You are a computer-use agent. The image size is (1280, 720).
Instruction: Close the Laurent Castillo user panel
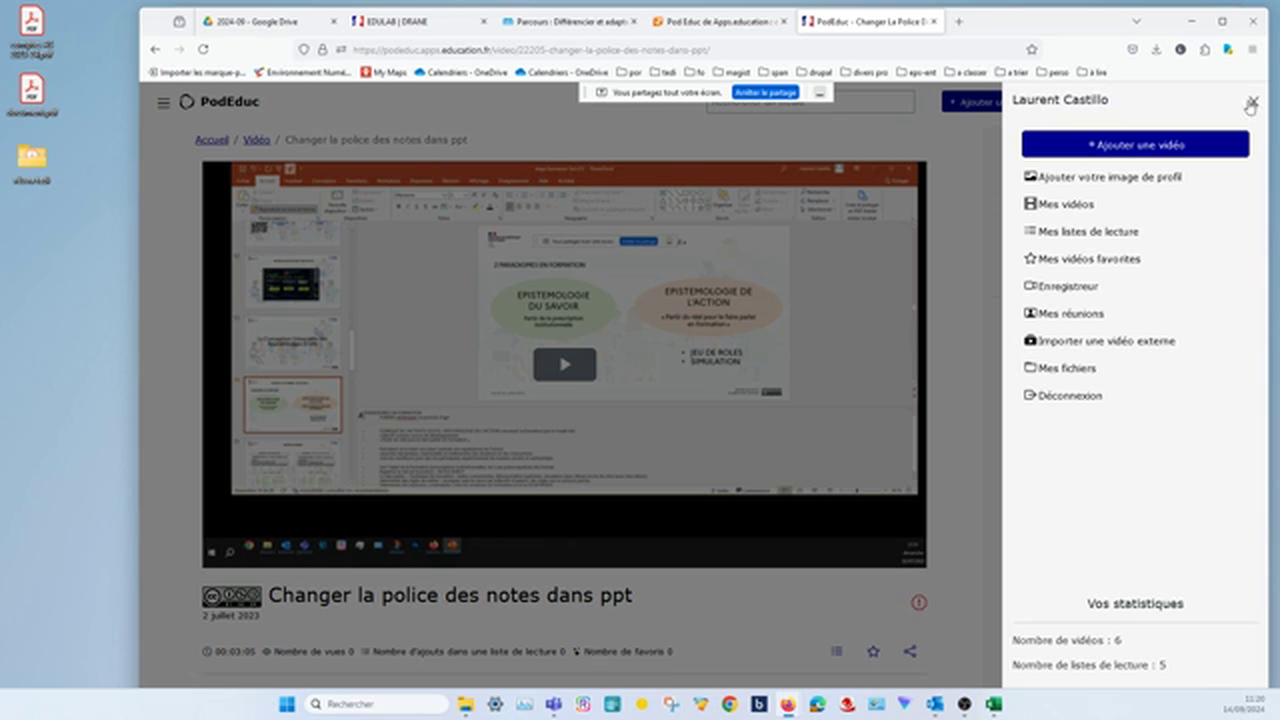pos(1252,101)
